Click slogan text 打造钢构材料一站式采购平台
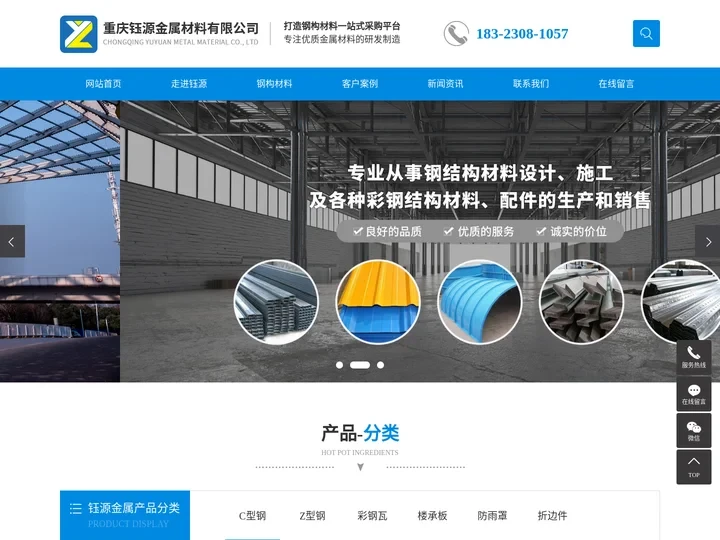Screen dimensions: 720x540 [342, 26]
